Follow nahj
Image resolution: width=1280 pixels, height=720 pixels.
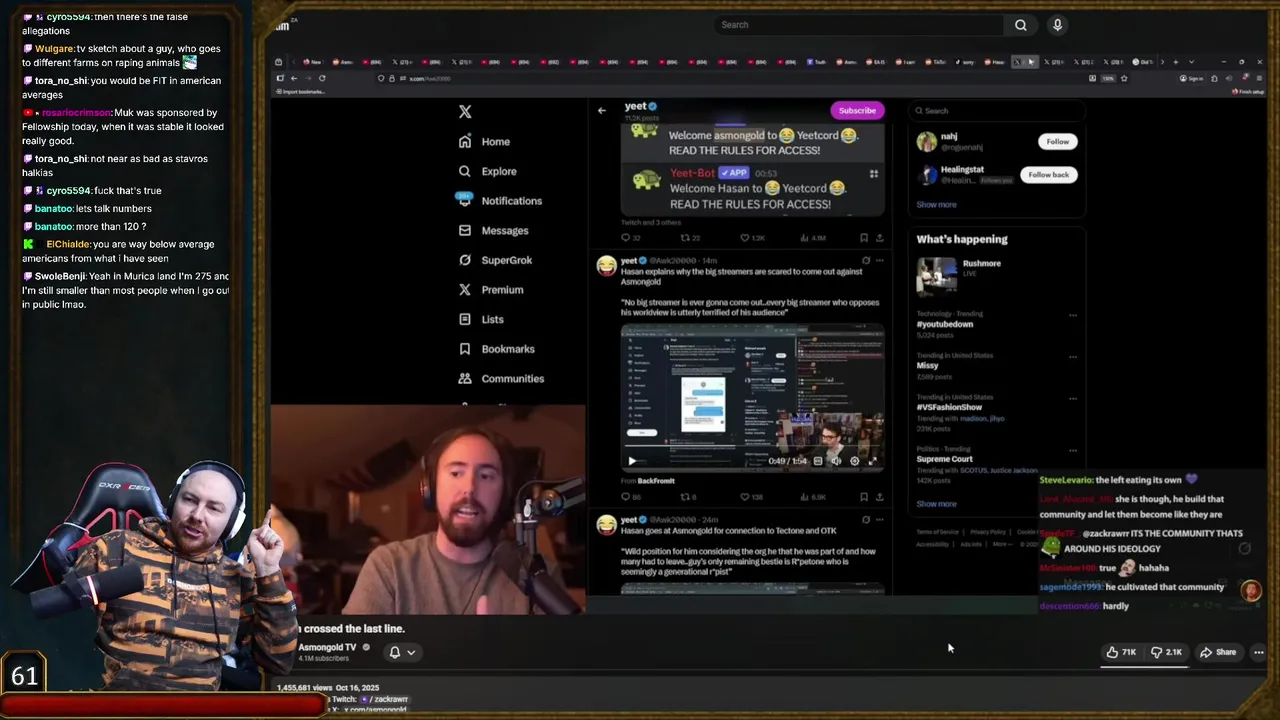tap(1057, 142)
